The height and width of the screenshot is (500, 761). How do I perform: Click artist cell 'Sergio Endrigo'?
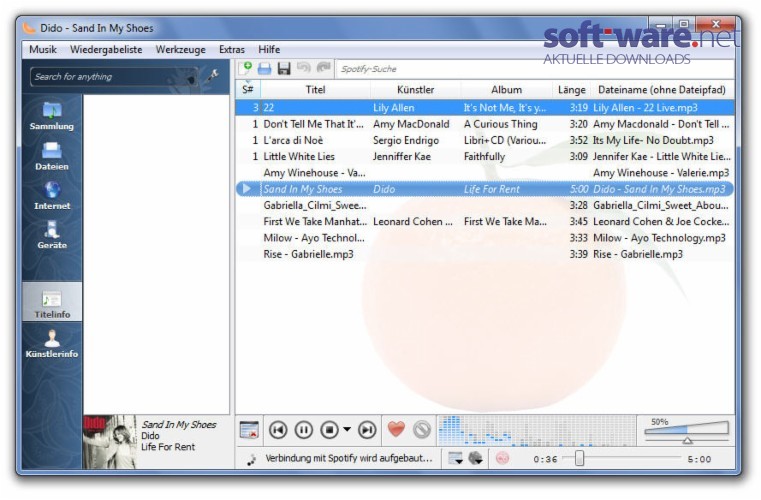(x=406, y=140)
